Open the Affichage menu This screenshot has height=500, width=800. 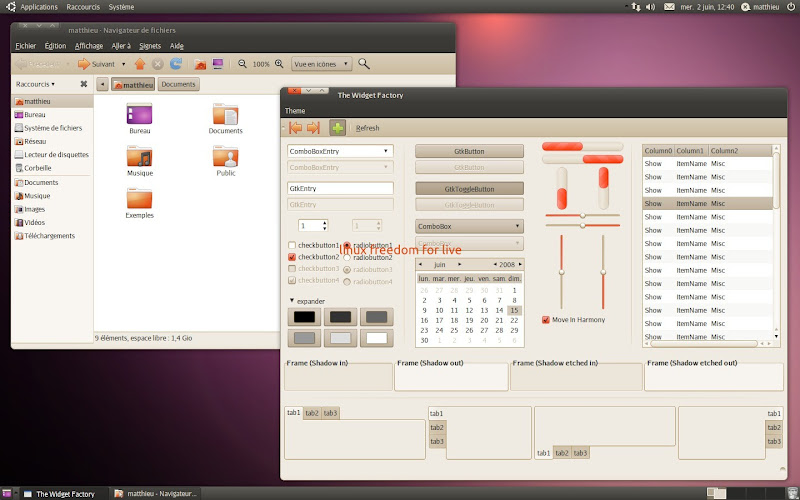(x=88, y=46)
